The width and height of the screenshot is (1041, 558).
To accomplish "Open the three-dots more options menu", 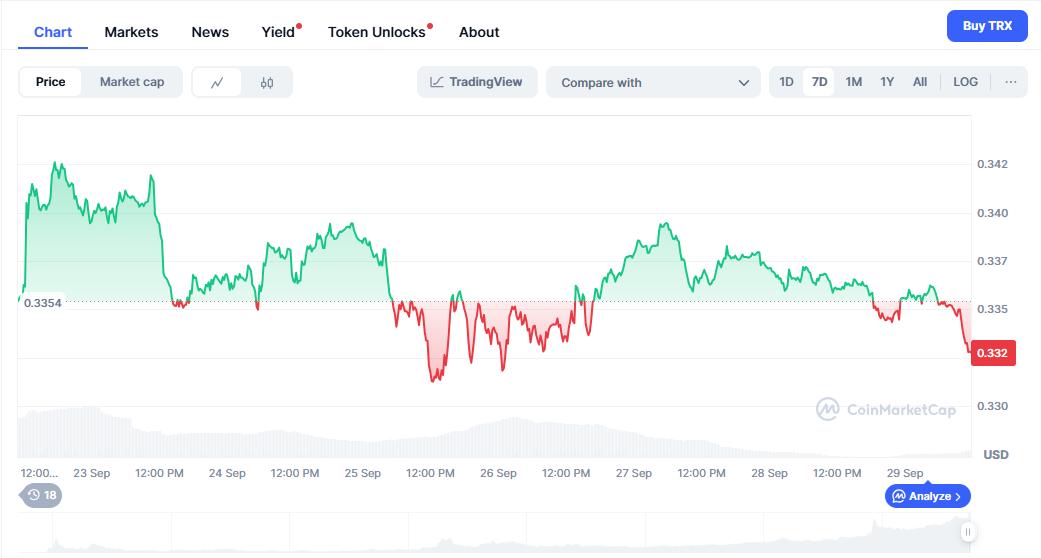I will click(x=1011, y=82).
